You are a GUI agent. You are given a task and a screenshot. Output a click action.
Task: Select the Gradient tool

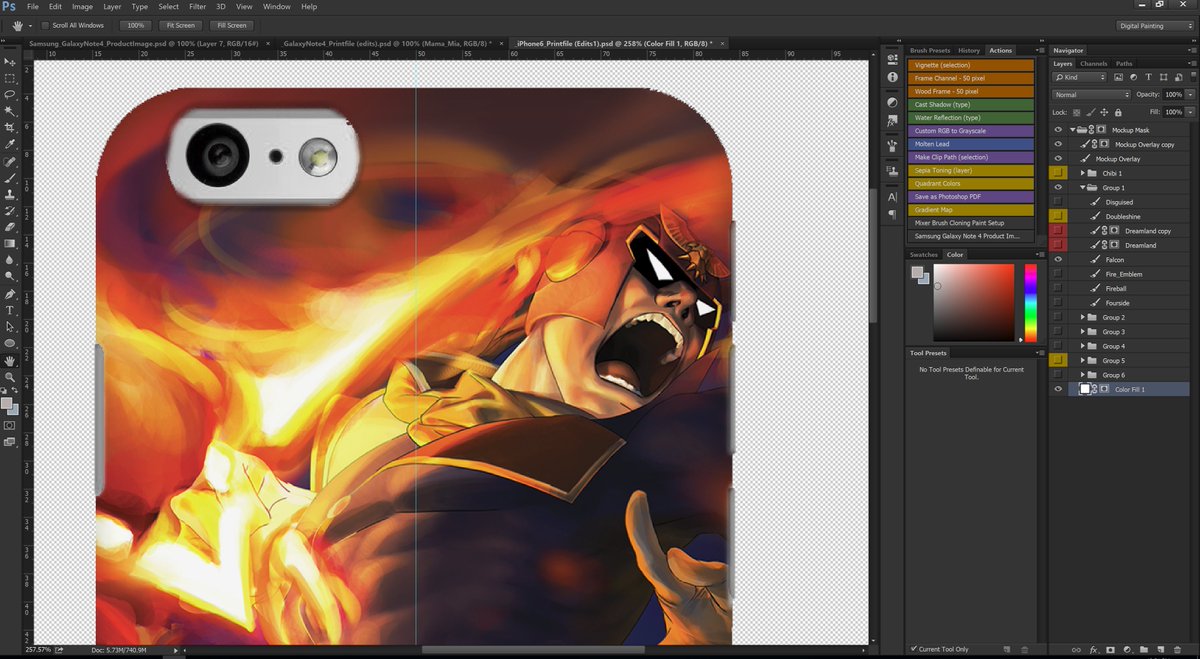[x=10, y=243]
